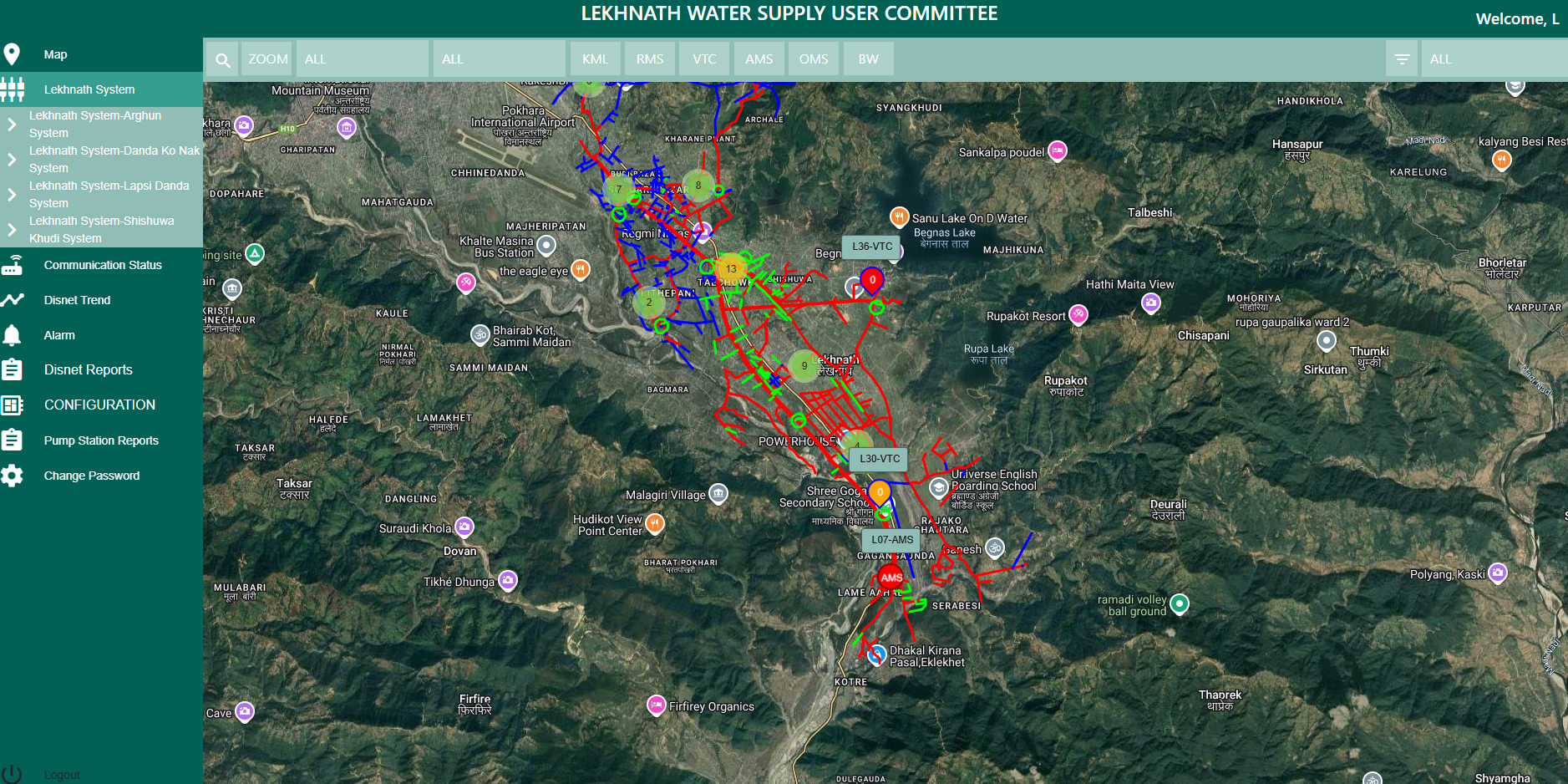Open Disnet Reports menu
This screenshot has width=1568, height=784.
click(88, 369)
